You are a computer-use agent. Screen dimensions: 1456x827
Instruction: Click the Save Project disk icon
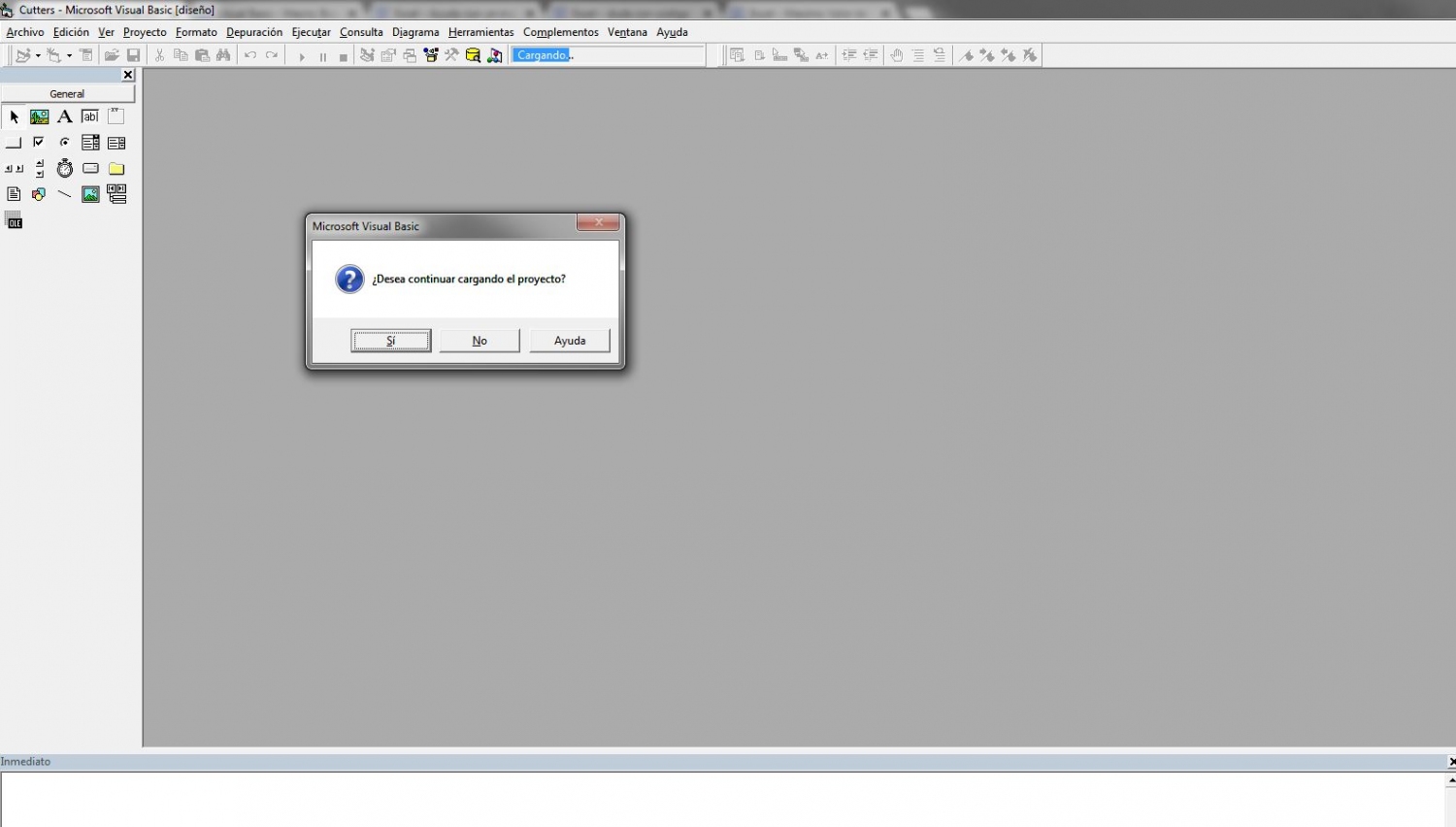tap(134, 55)
